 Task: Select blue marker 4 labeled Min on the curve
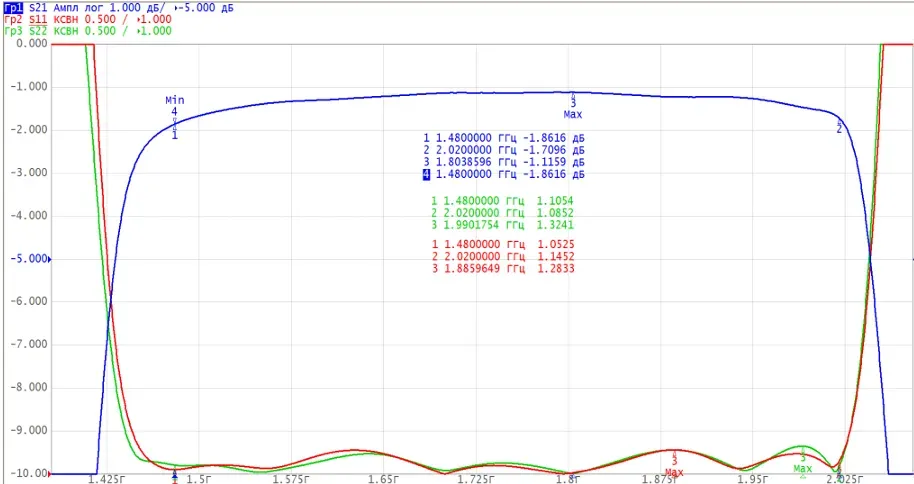click(174, 111)
